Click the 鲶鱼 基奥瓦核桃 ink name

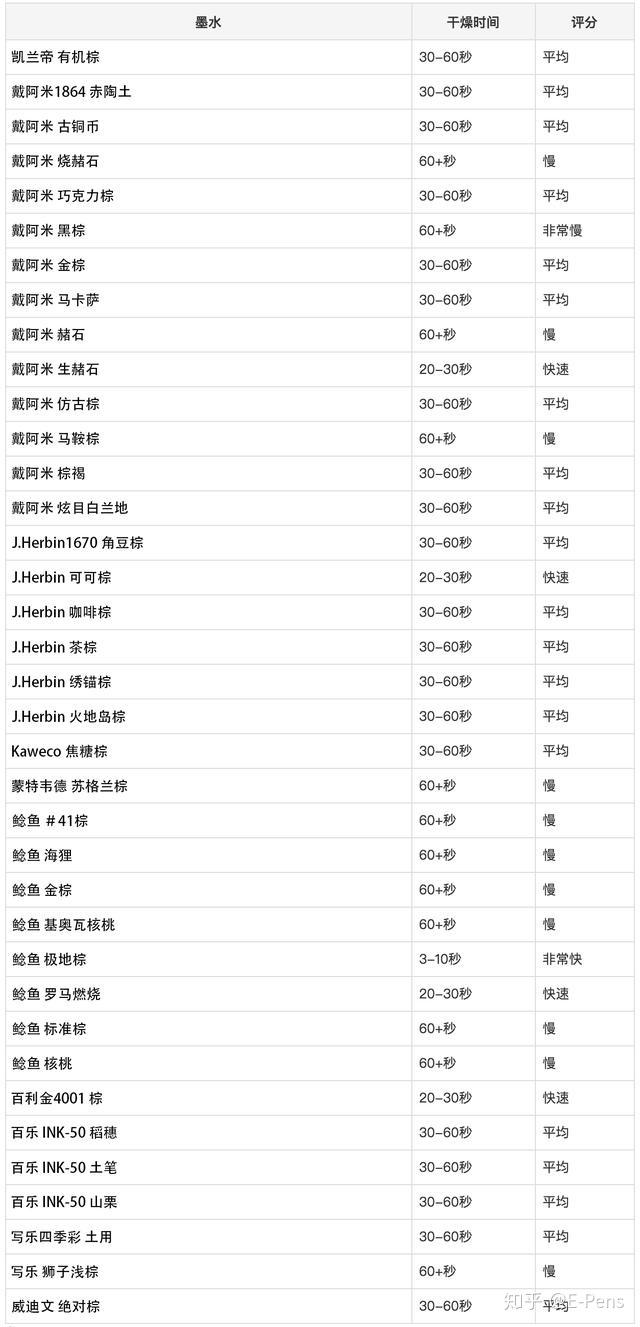point(63,925)
